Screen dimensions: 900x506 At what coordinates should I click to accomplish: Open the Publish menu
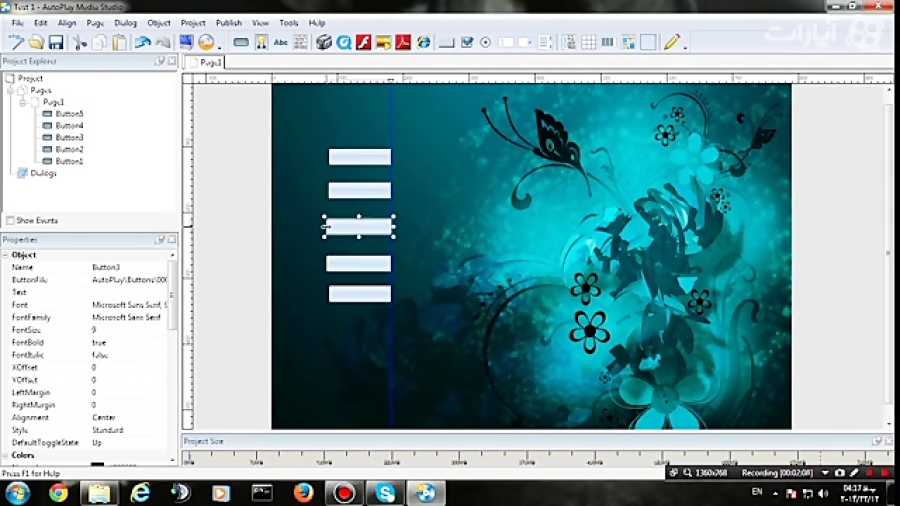(x=228, y=23)
